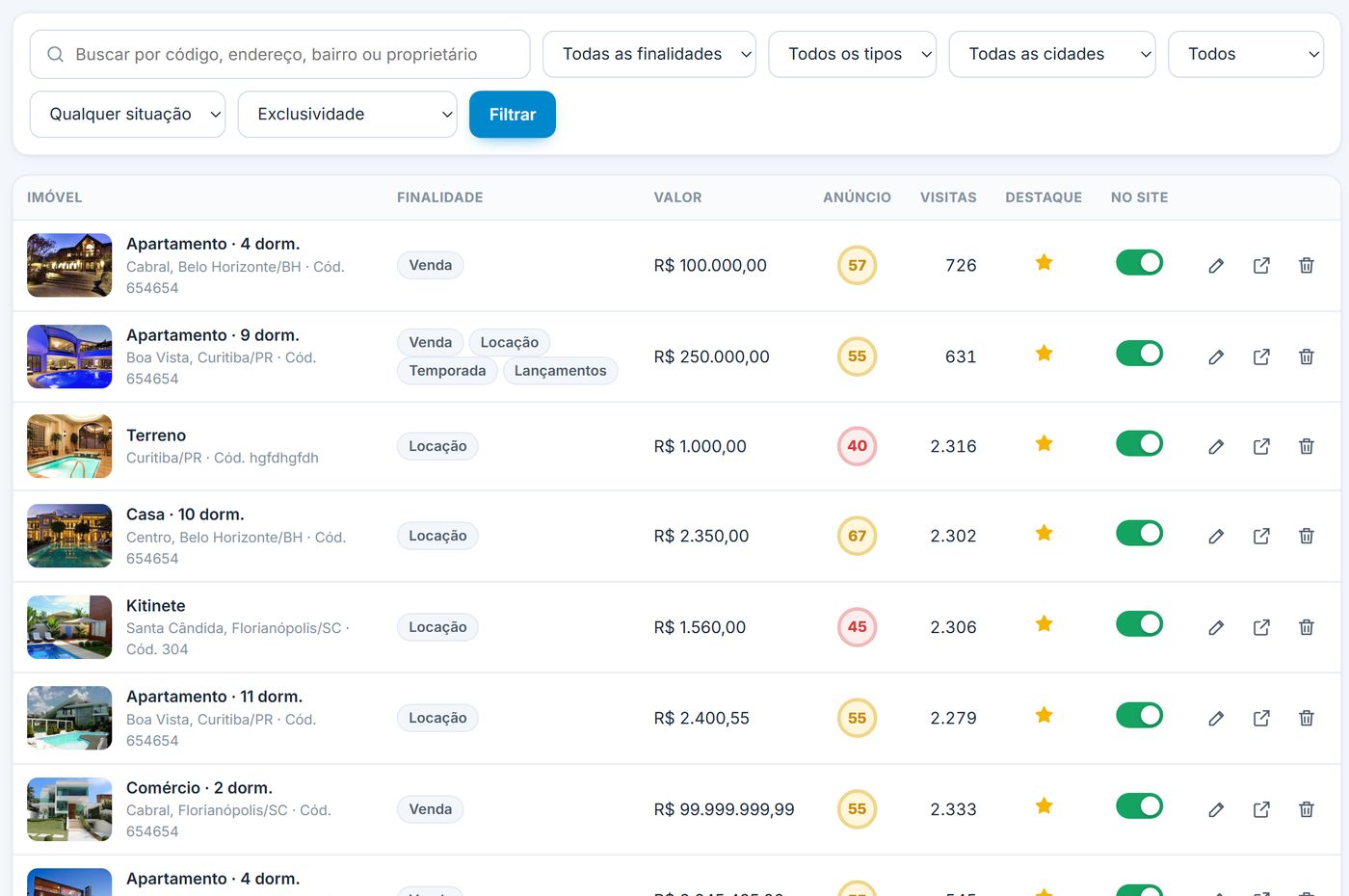Disable site visibility for Casa 10 dorm.
This screenshot has height=896, width=1349.
click(x=1139, y=533)
